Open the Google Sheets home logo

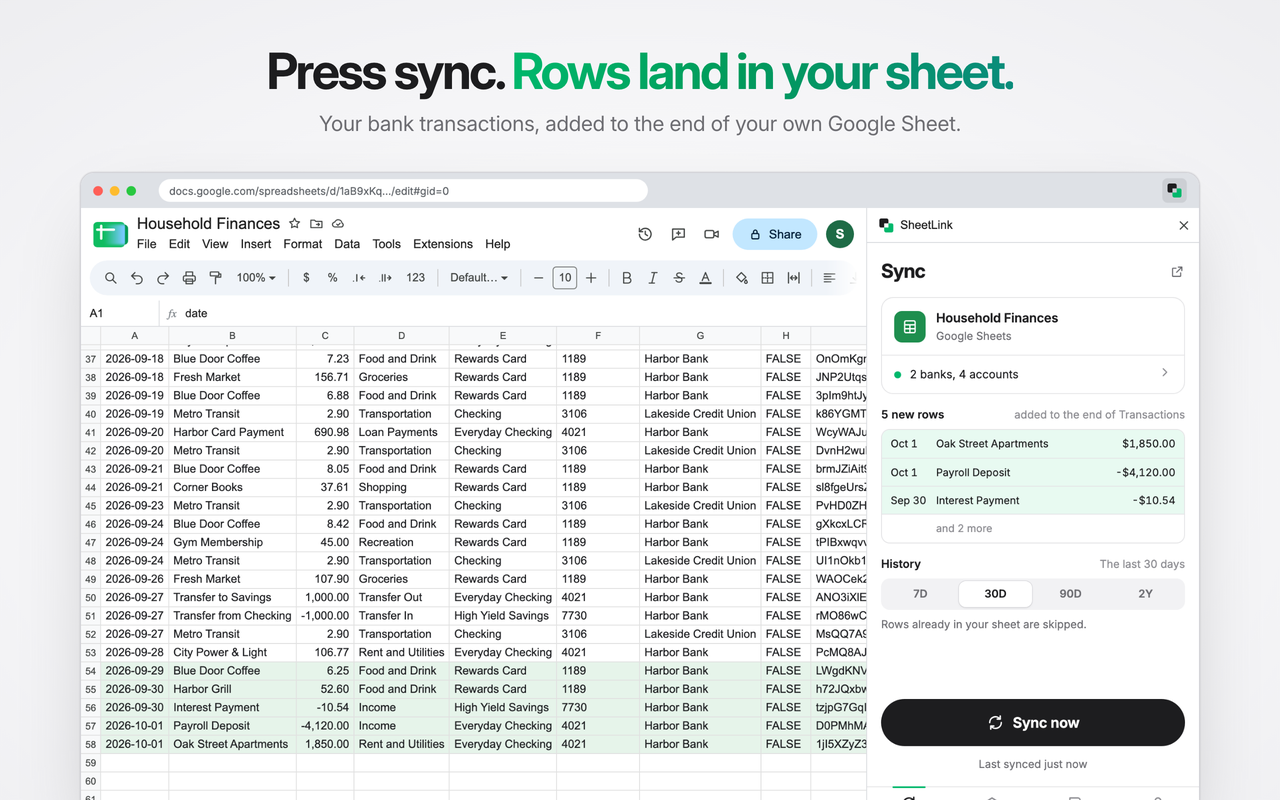(x=110, y=234)
